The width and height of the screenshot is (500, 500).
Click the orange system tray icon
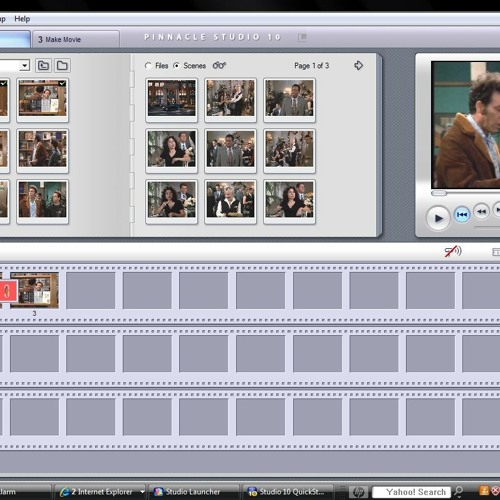point(484,490)
